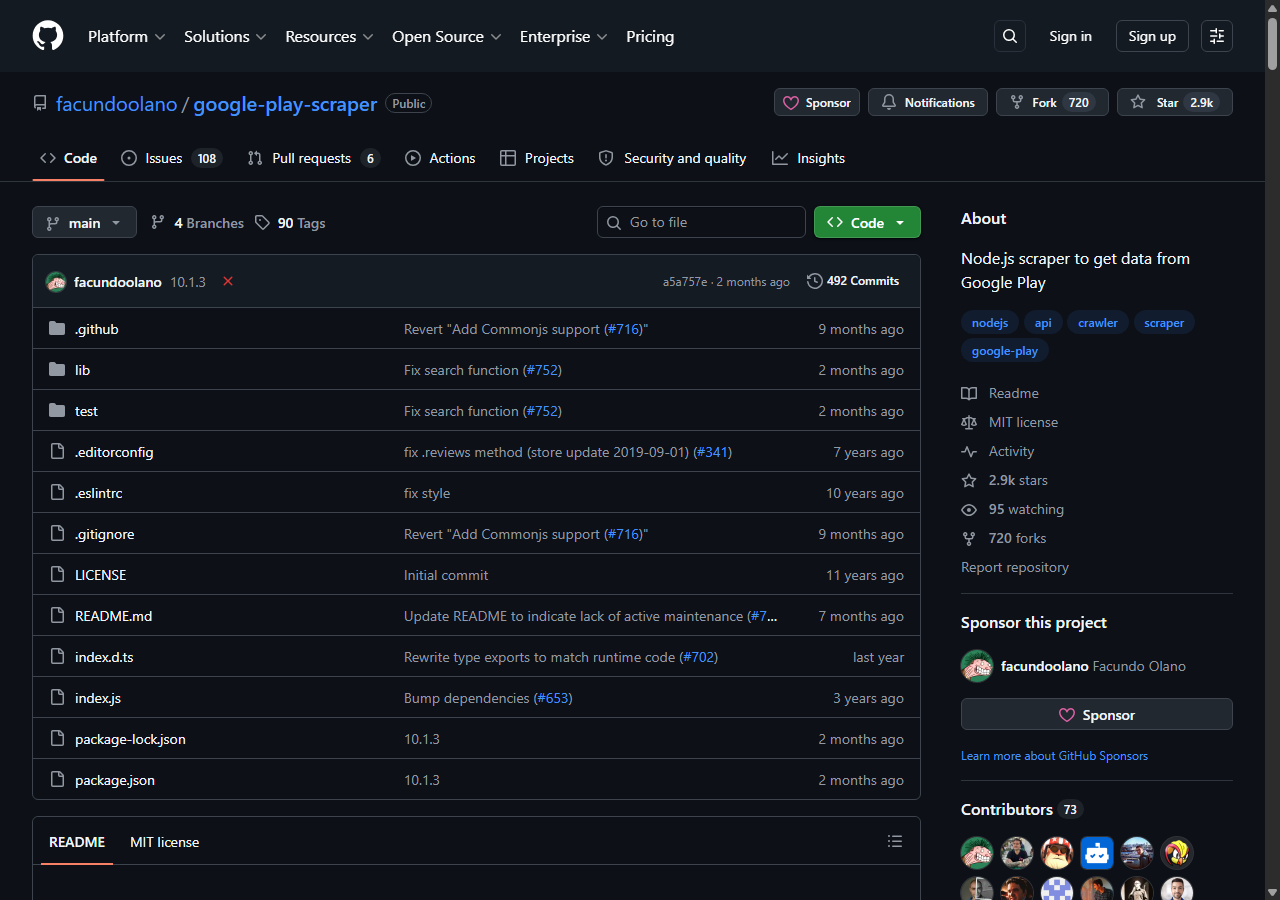Open the .github folder
Image resolution: width=1280 pixels, height=900 pixels.
(x=97, y=329)
